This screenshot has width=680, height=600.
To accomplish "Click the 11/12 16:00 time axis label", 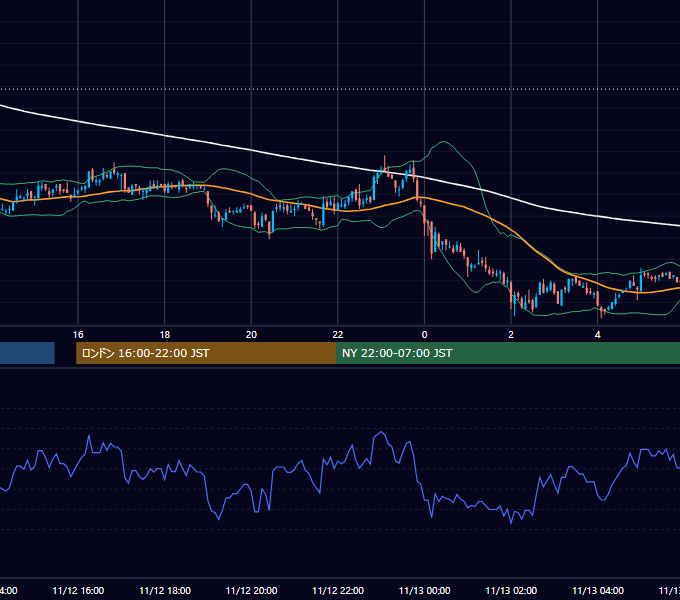I will [78, 590].
